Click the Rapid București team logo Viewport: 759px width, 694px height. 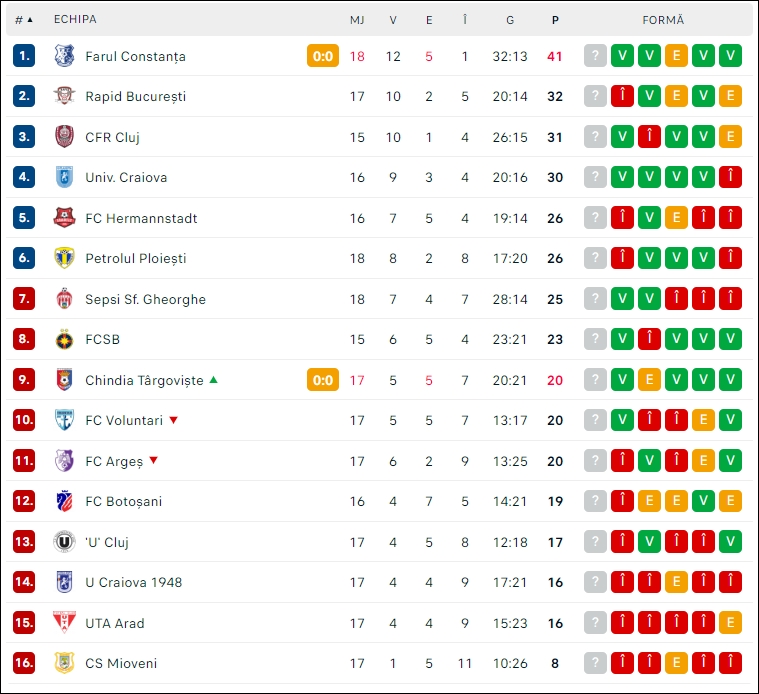point(64,96)
